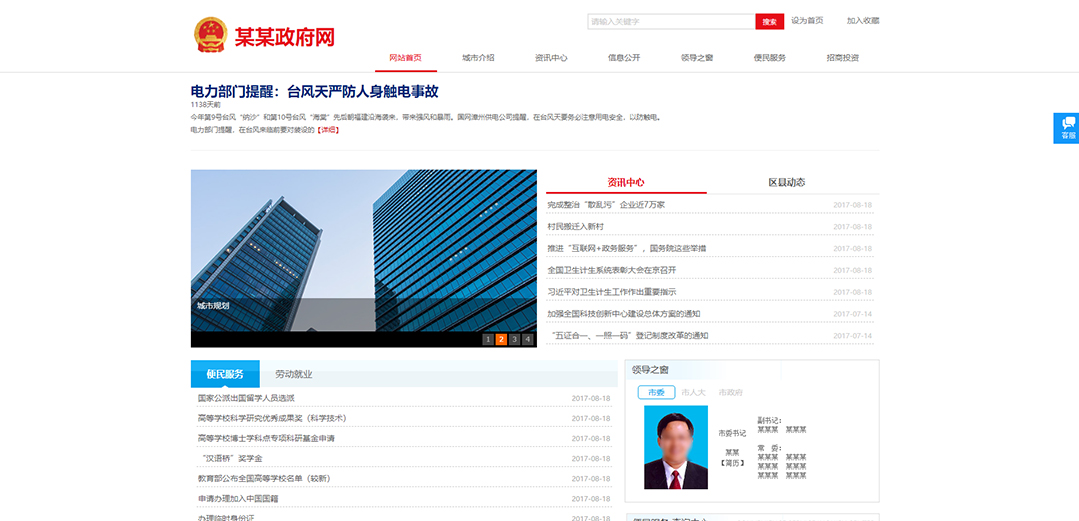Switch to the 区县动态 news tab
The width and height of the screenshot is (1079, 521).
(x=786, y=182)
